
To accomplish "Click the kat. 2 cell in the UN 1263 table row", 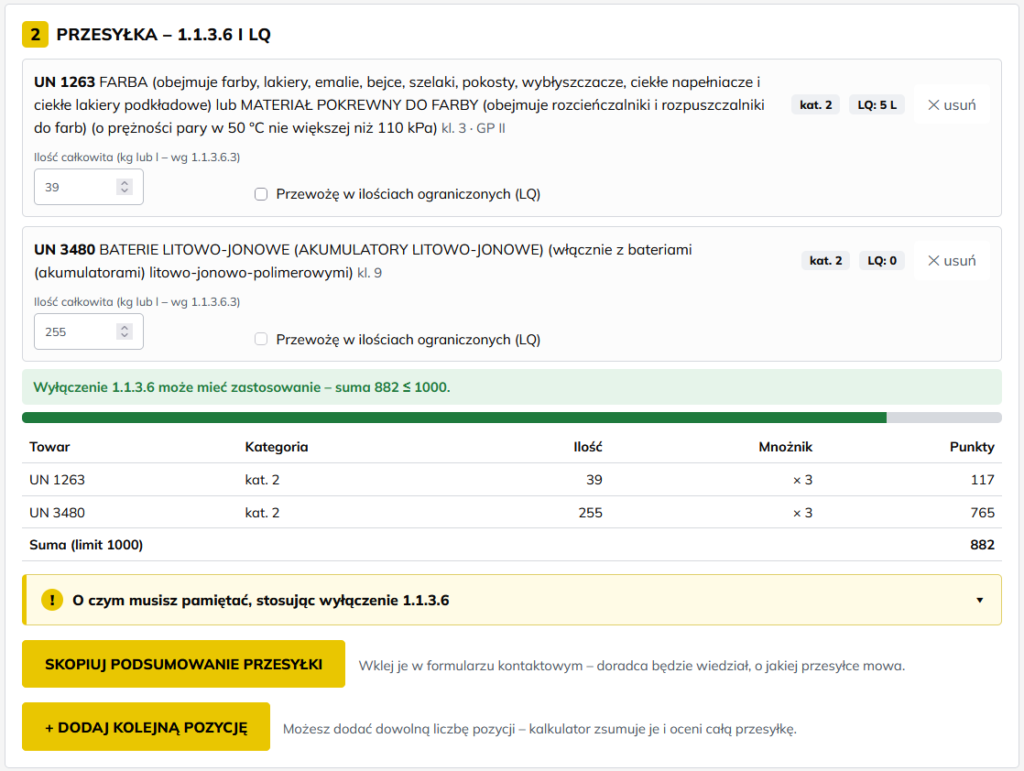I will click(x=262, y=480).
